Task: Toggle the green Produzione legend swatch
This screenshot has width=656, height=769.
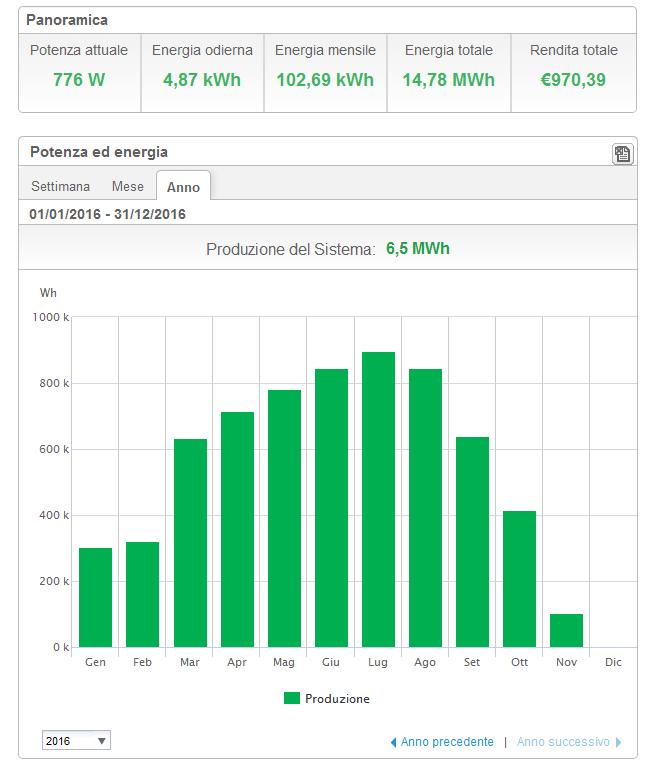Action: tap(292, 698)
